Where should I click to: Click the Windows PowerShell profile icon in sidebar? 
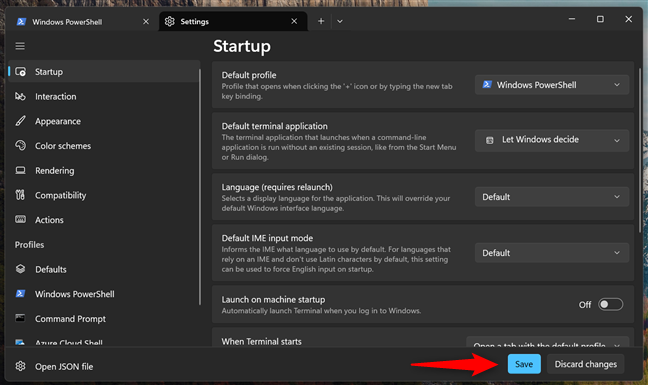tap(20, 294)
